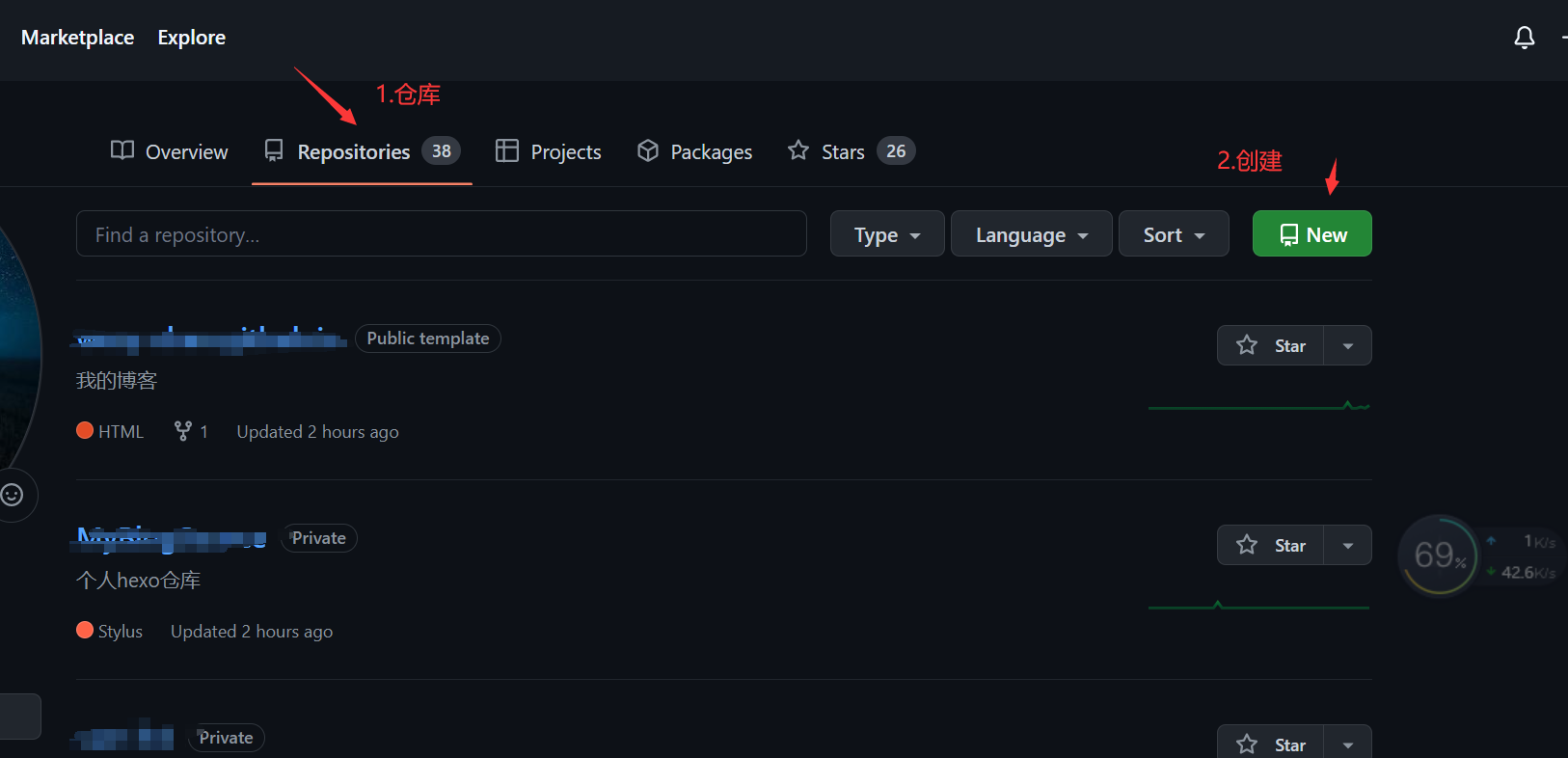The width and height of the screenshot is (1568, 758).
Task: Click the fork count of 我的博客 repository
Action: [191, 431]
